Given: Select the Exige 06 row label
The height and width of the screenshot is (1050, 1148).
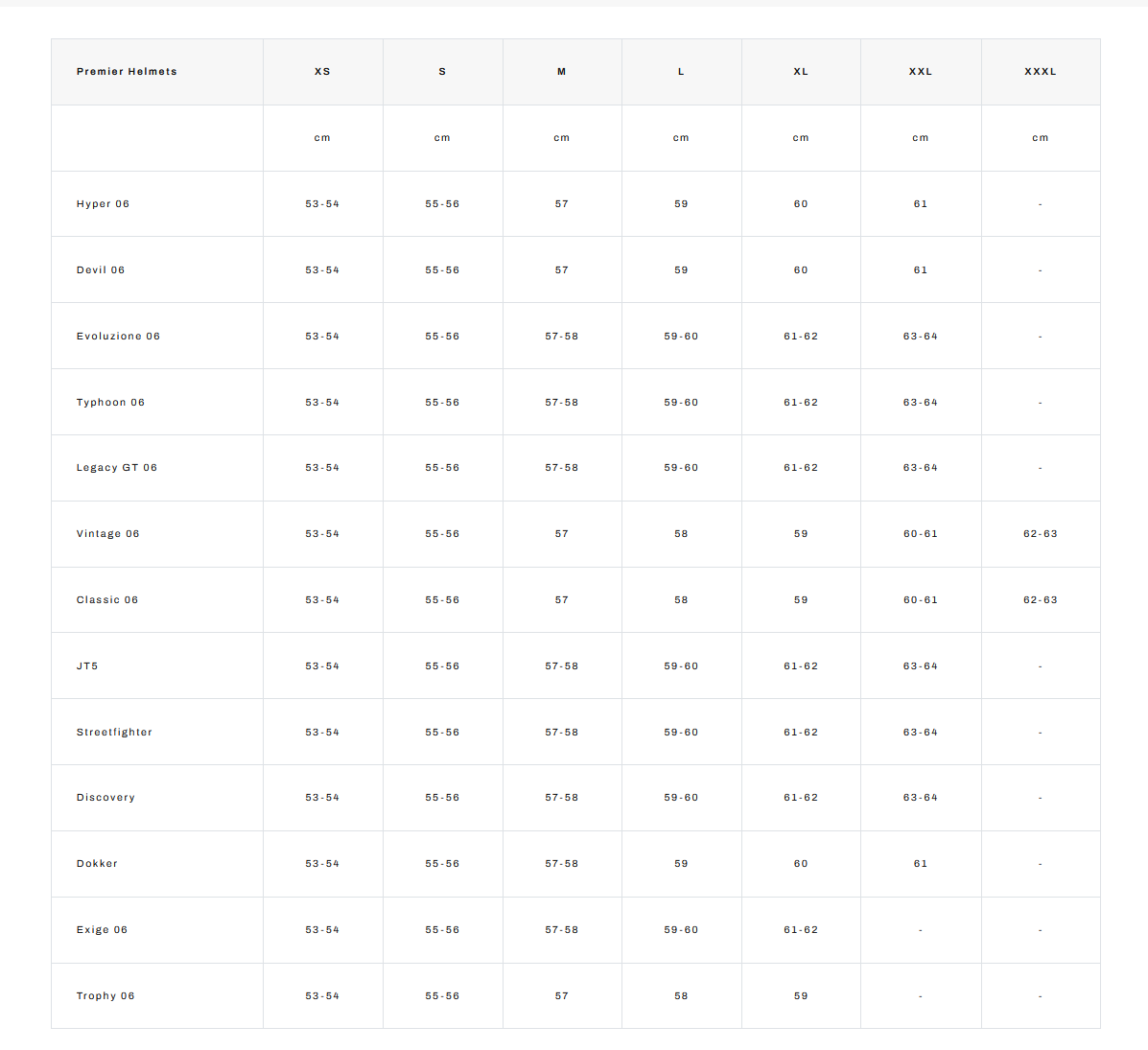Looking at the screenshot, I should [102, 930].
